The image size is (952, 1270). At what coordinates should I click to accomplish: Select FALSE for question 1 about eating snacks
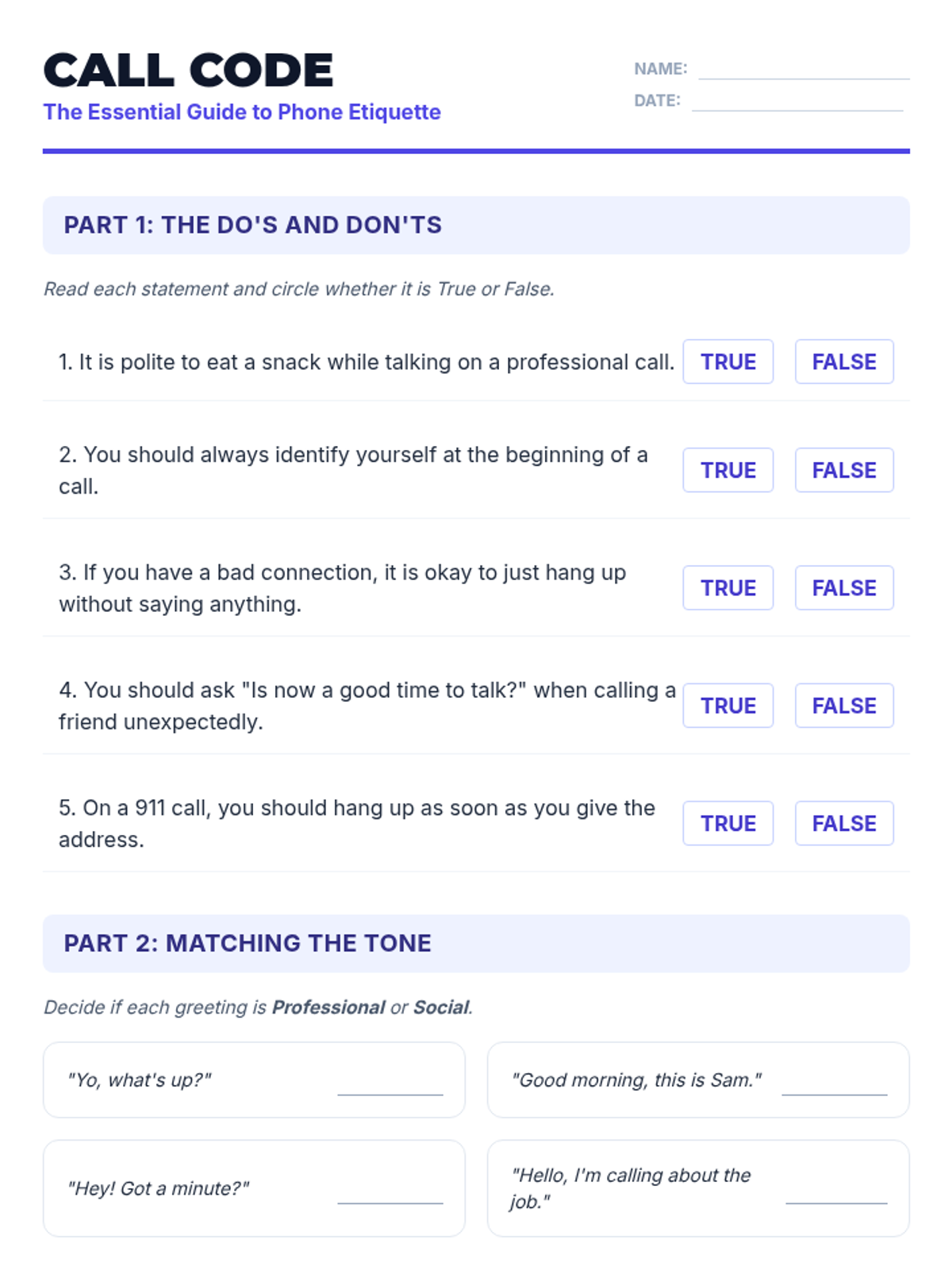pyautogui.click(x=844, y=362)
